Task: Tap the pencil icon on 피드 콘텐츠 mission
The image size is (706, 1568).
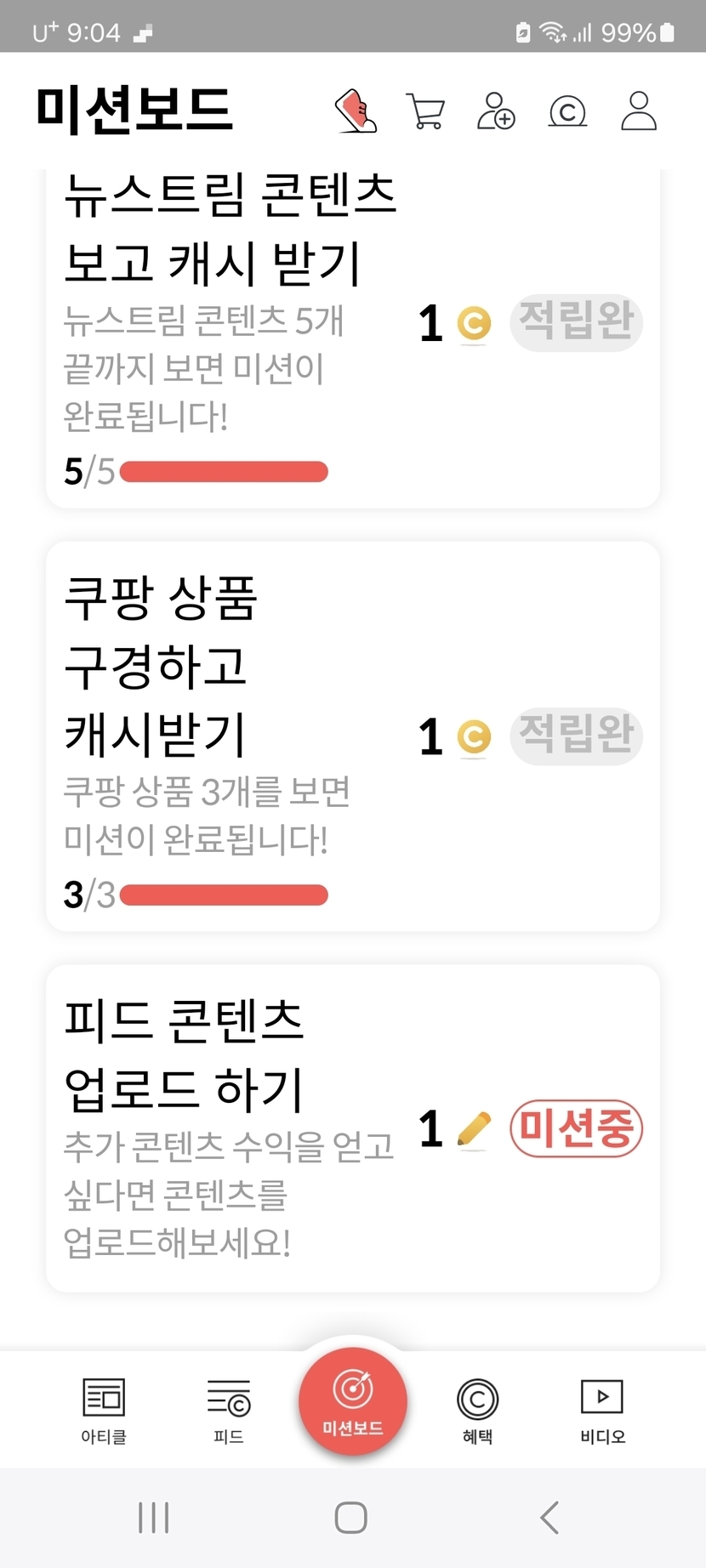Action: [x=474, y=1129]
